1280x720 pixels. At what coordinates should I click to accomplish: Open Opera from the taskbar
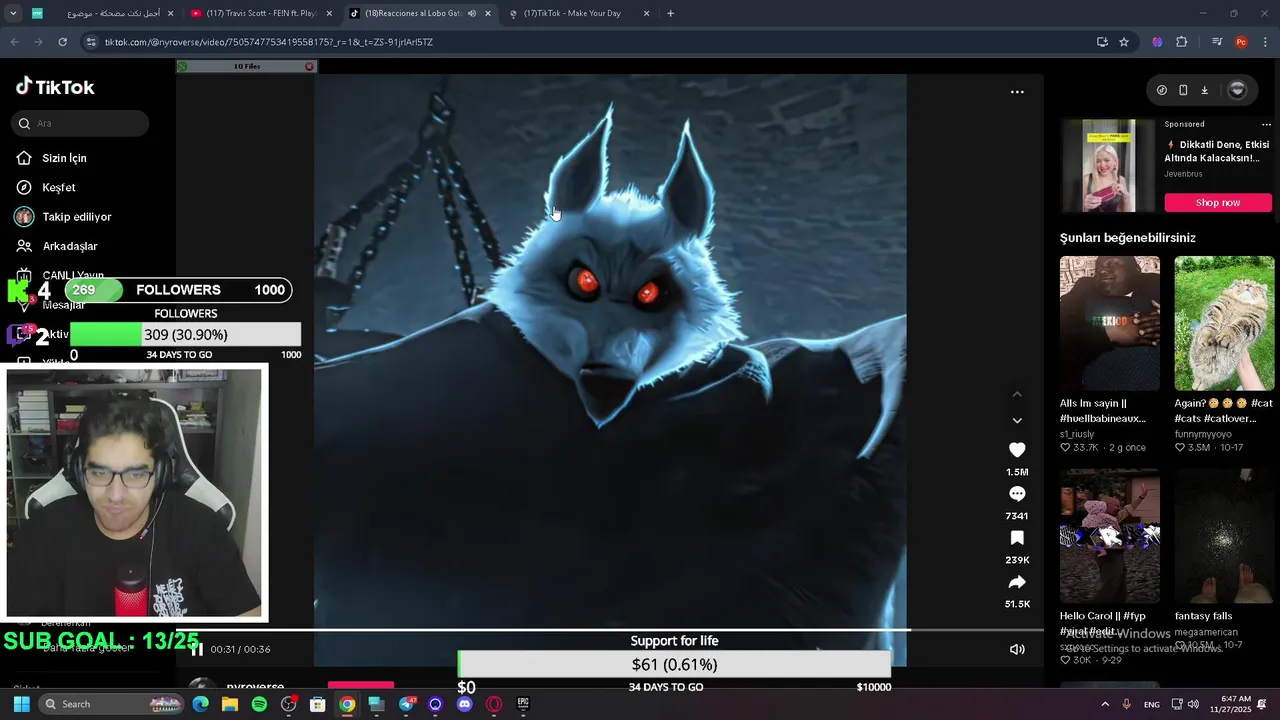click(x=493, y=704)
